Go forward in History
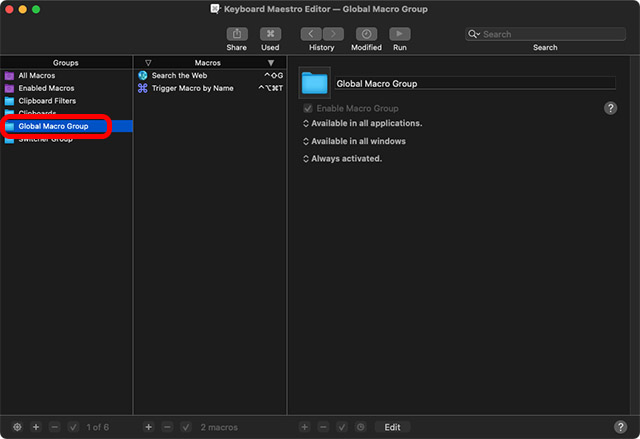The image size is (640, 439). [333, 34]
